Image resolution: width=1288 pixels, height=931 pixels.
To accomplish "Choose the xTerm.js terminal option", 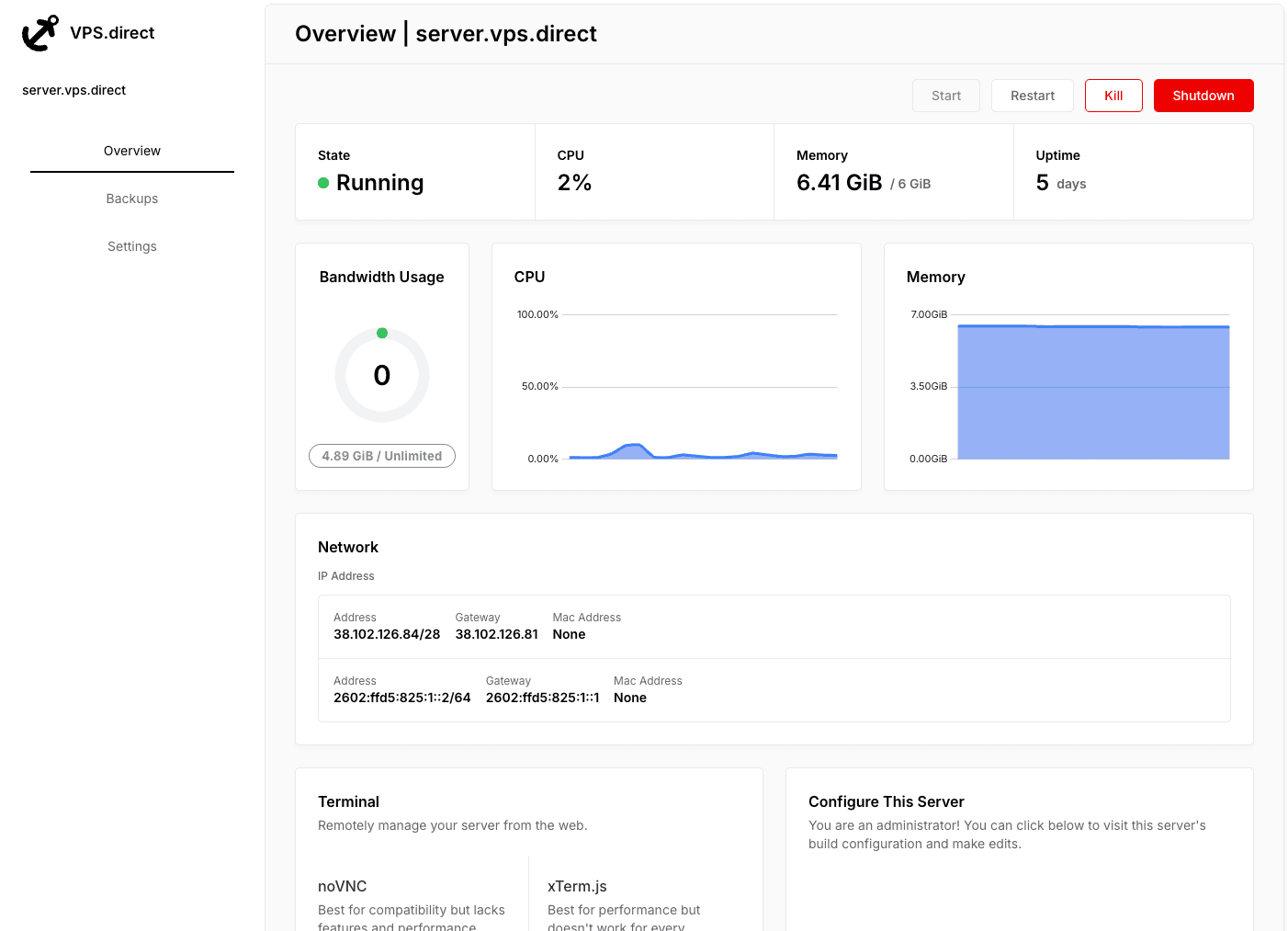I will [577, 886].
